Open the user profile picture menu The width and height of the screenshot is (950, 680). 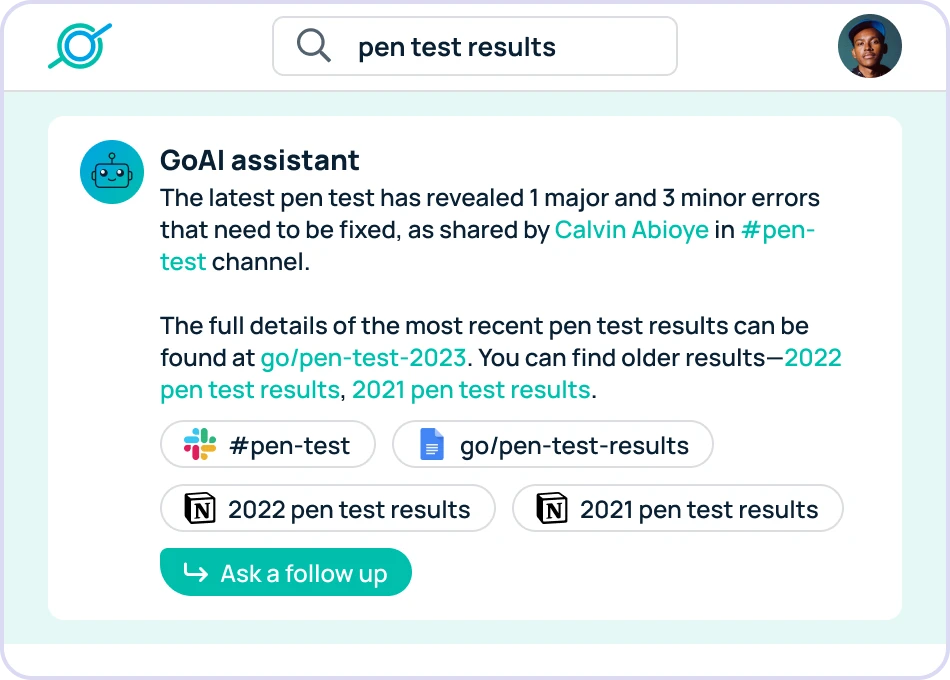click(x=869, y=45)
